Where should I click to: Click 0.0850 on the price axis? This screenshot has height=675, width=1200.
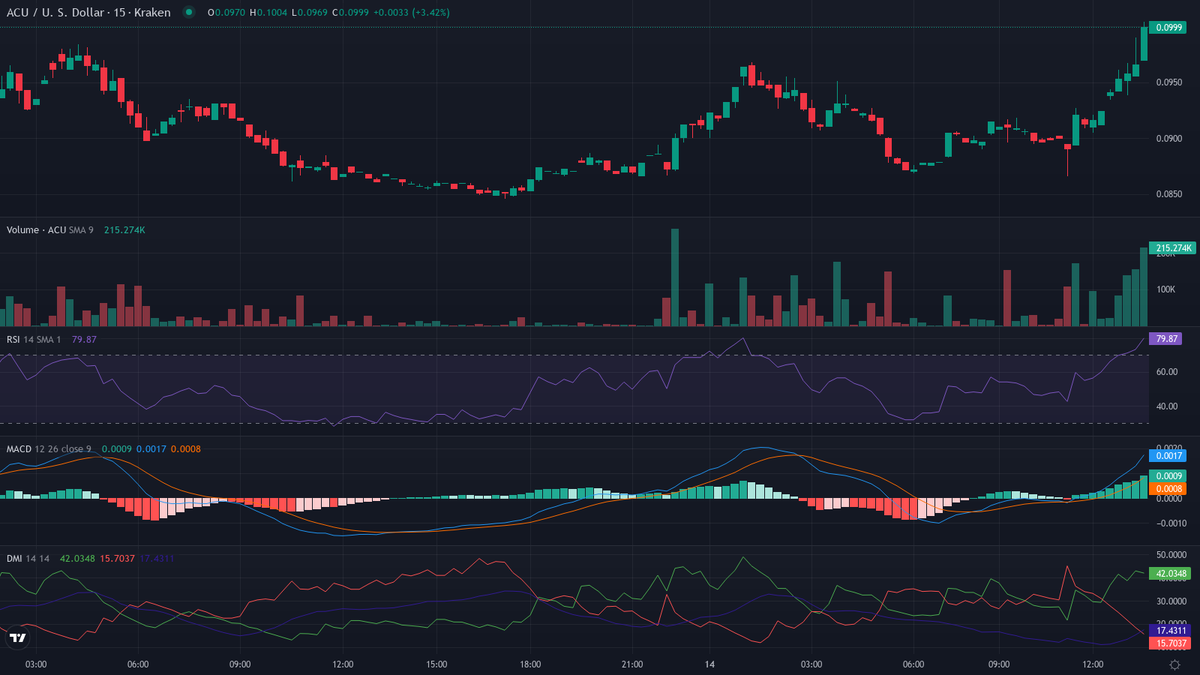point(1168,195)
